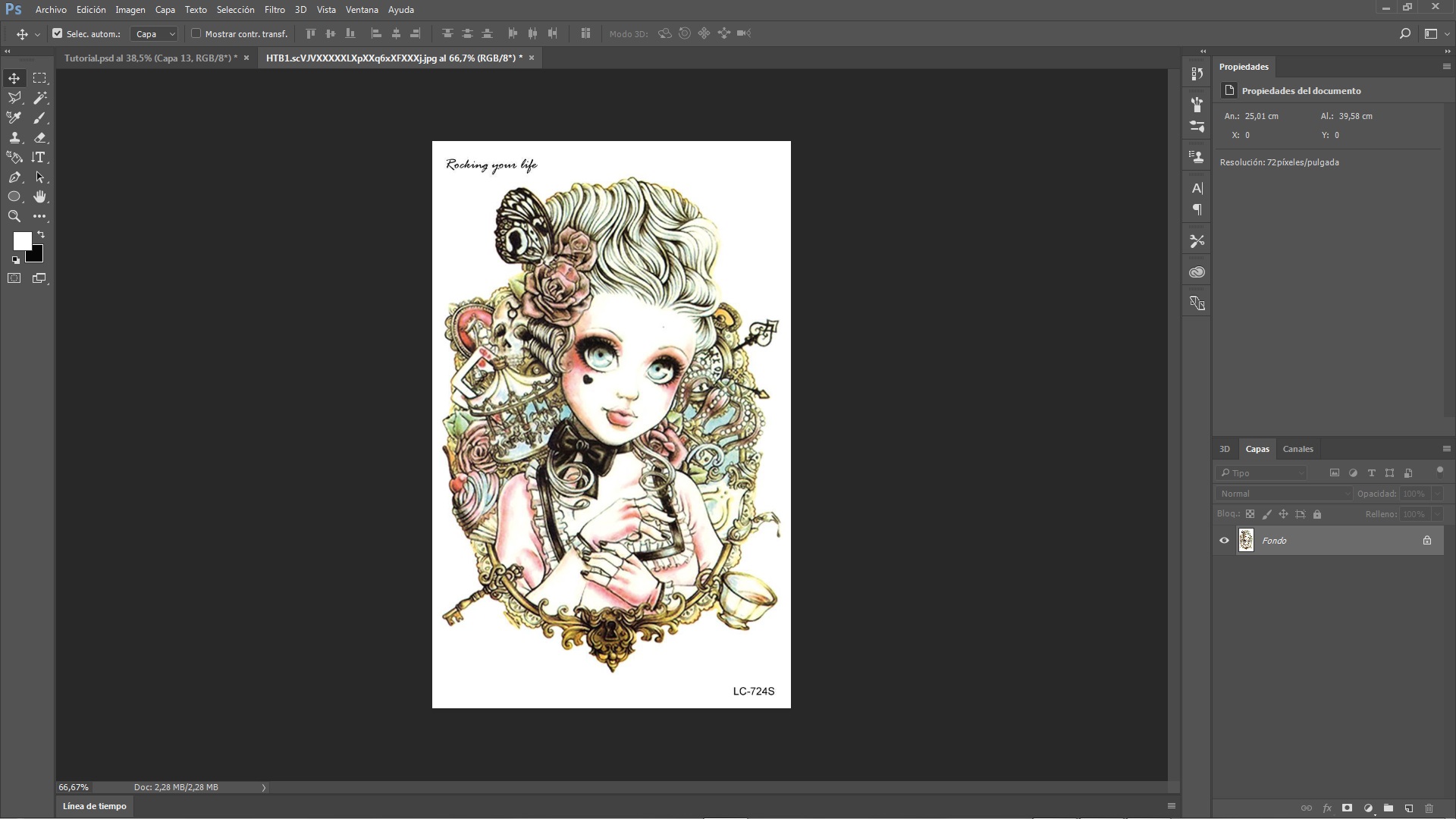
Task: Open the Capa auto-select dropdown
Action: click(x=154, y=33)
